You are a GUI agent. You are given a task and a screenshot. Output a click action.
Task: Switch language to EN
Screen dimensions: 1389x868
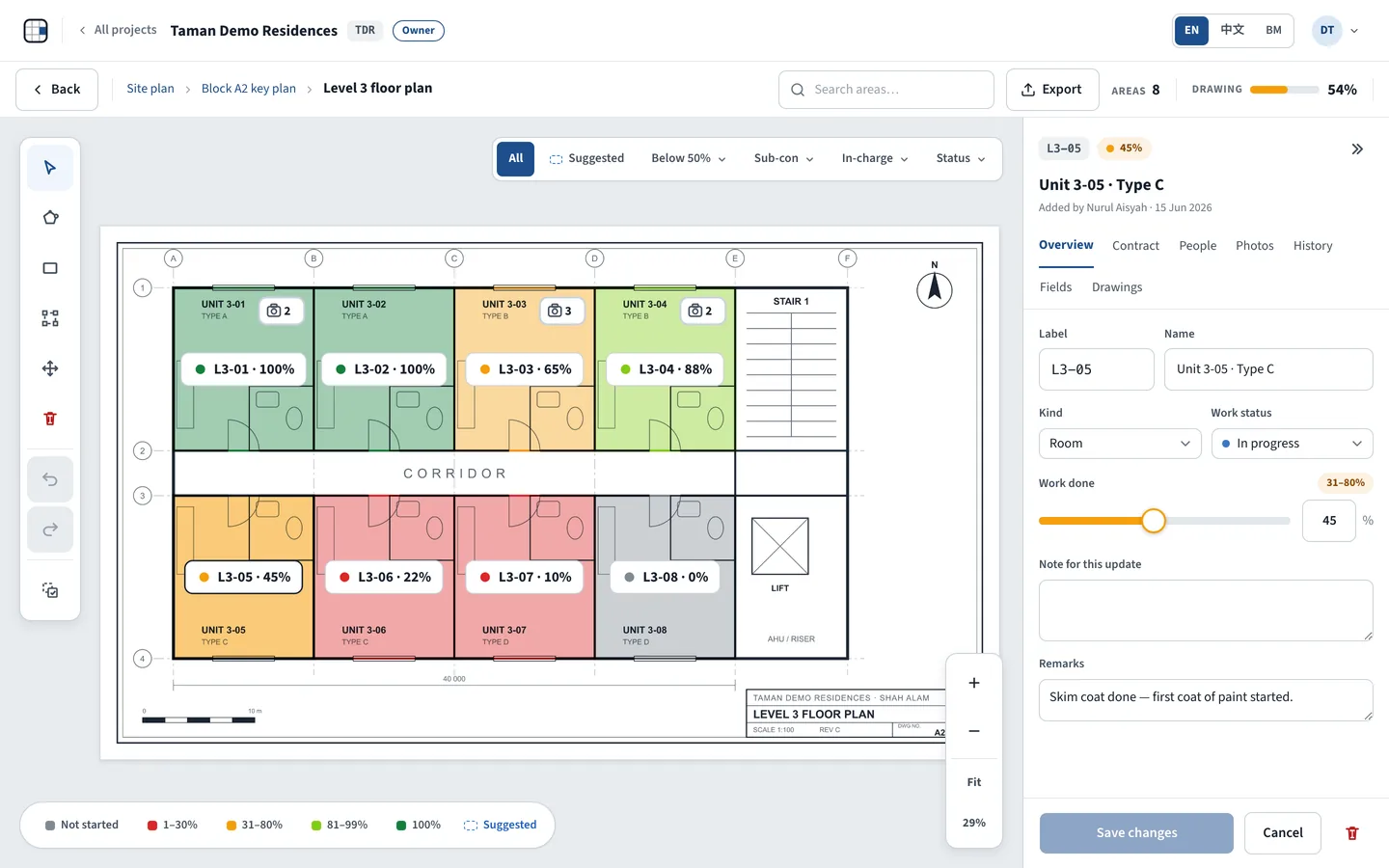tap(1192, 30)
